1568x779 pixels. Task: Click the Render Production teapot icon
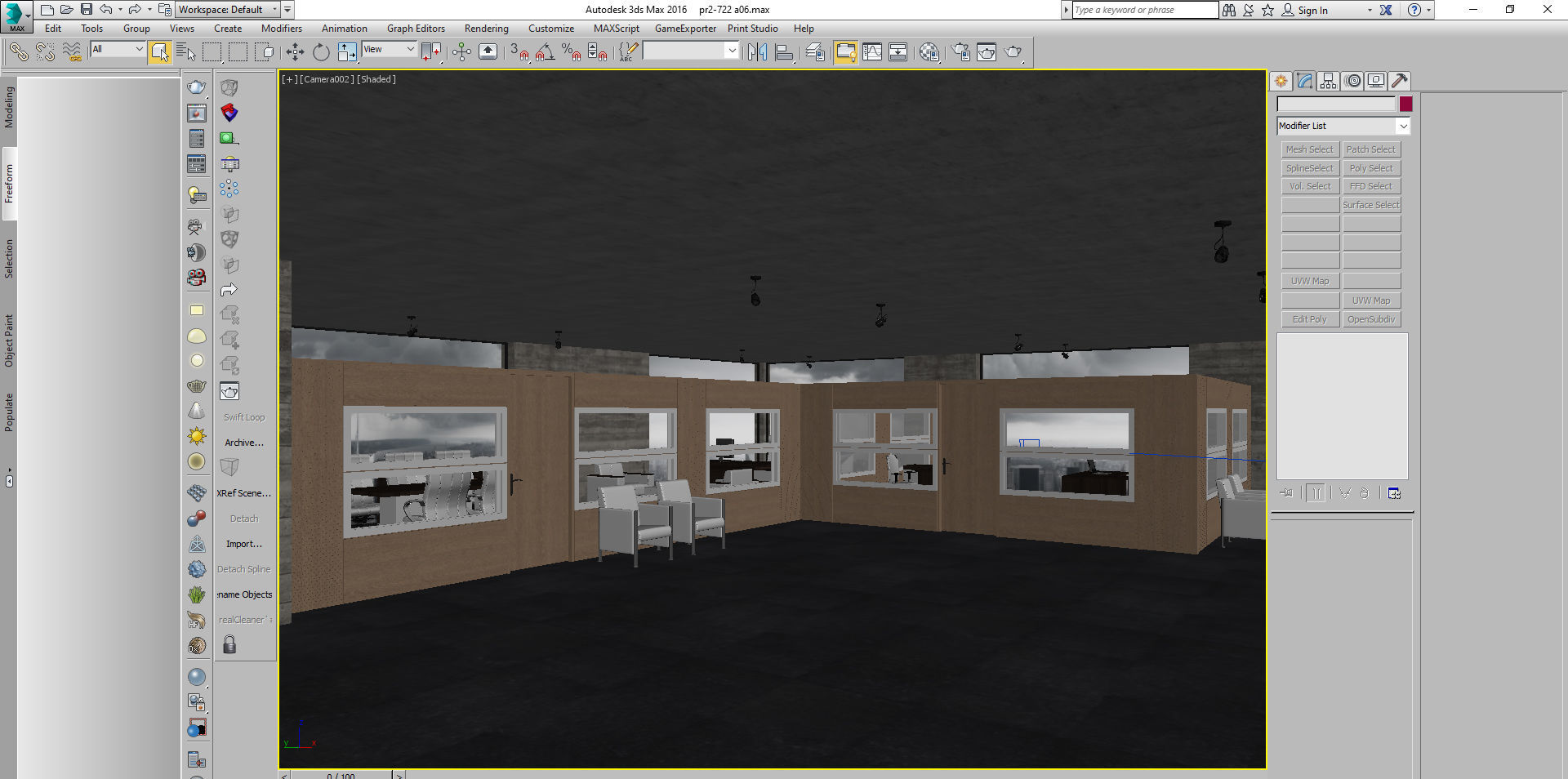click(1013, 52)
